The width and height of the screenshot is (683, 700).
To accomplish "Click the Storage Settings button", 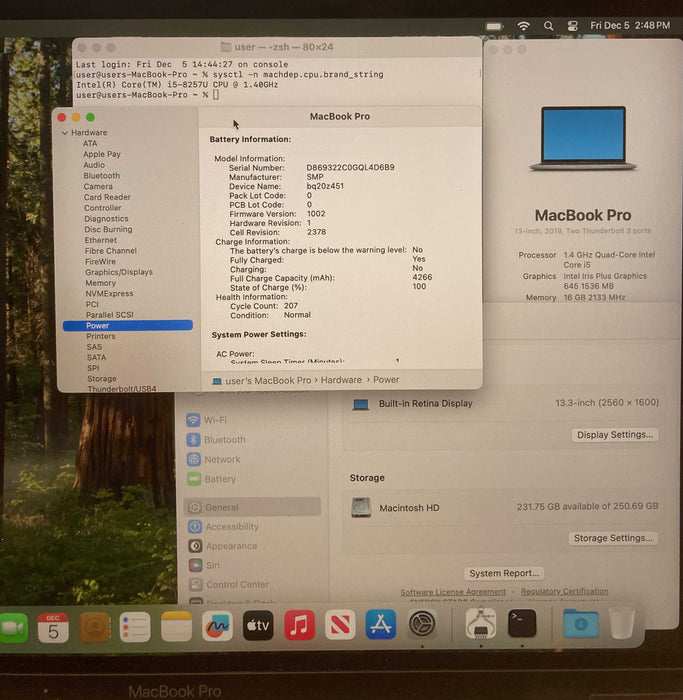I will click(613, 538).
